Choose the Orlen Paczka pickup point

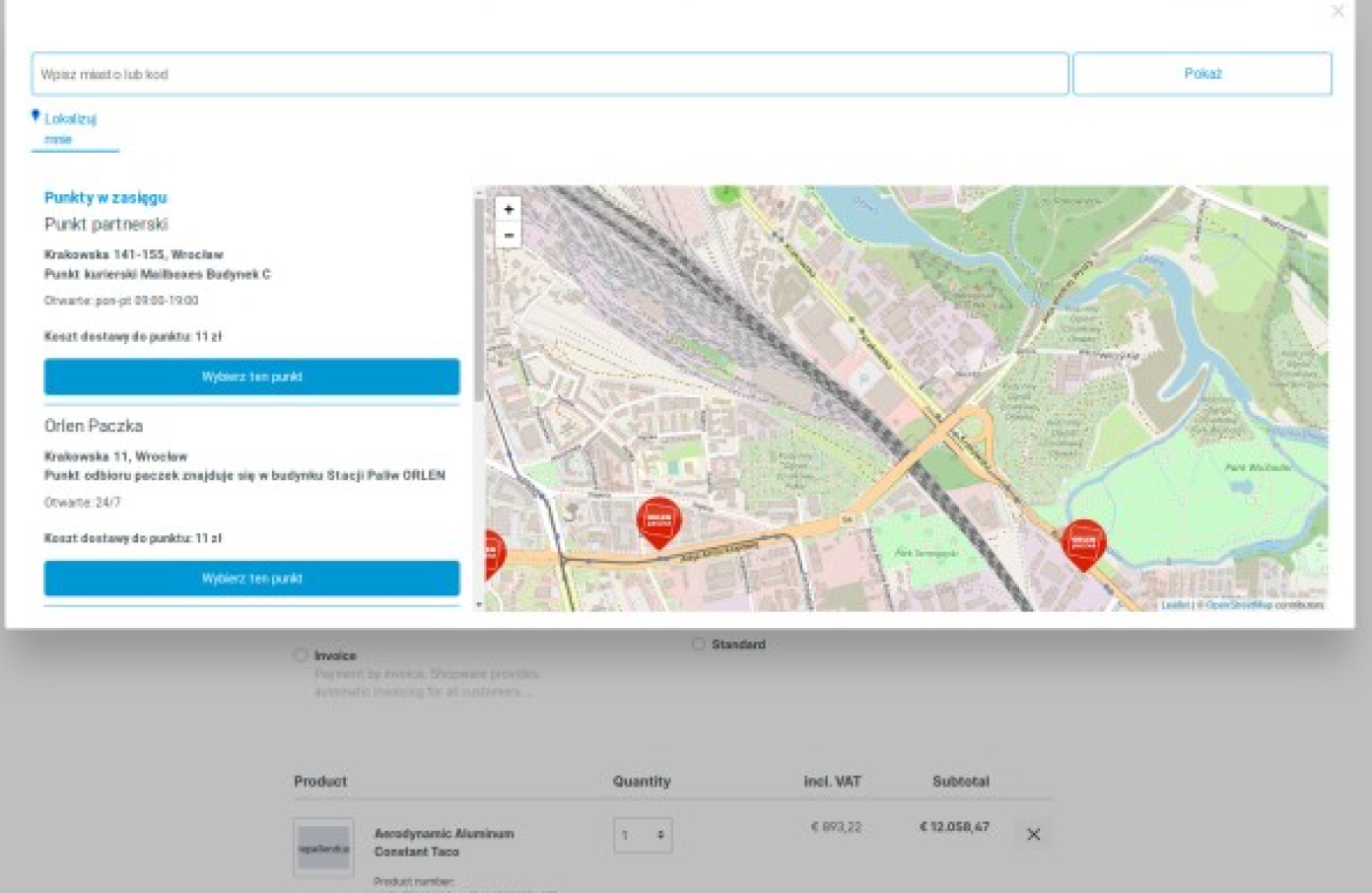[x=251, y=579]
